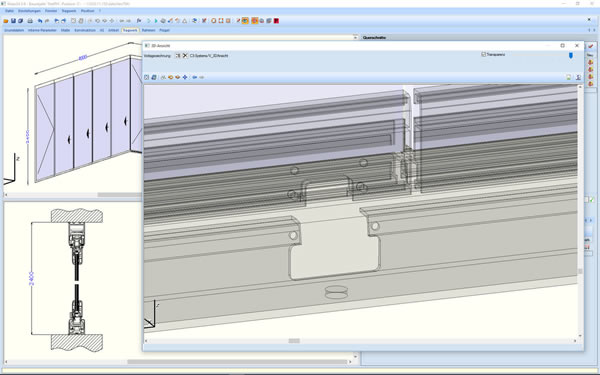Viewport: 600px width, 375px height.
Task: Maximize the 3D-Ansicht window
Action: pos(562,46)
